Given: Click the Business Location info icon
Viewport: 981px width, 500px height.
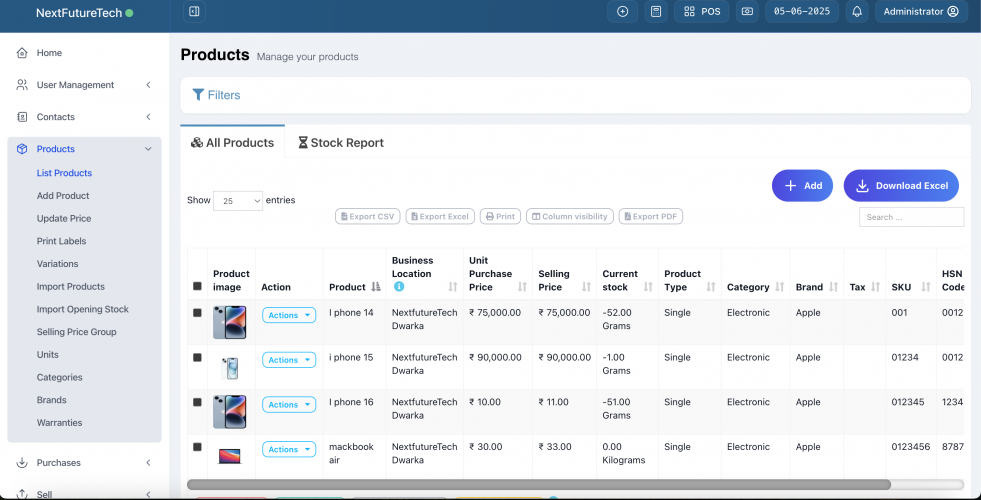Looking at the screenshot, I should click(399, 287).
